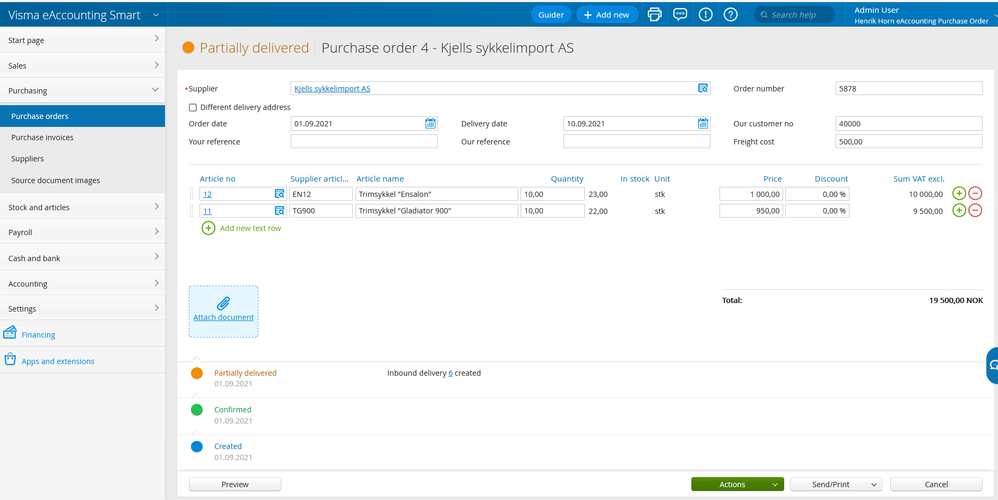Expand the Start page menu
Viewport: 998px width, 500px height.
[83, 40]
